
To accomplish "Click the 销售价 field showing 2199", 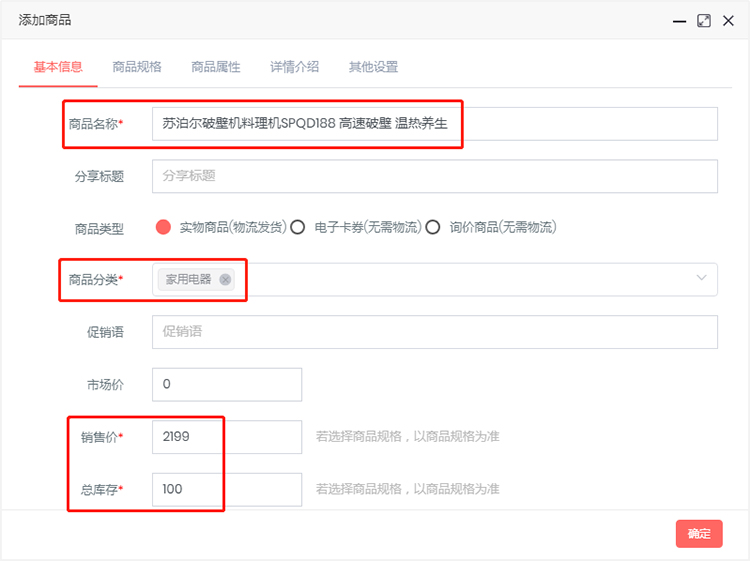I will (x=227, y=437).
